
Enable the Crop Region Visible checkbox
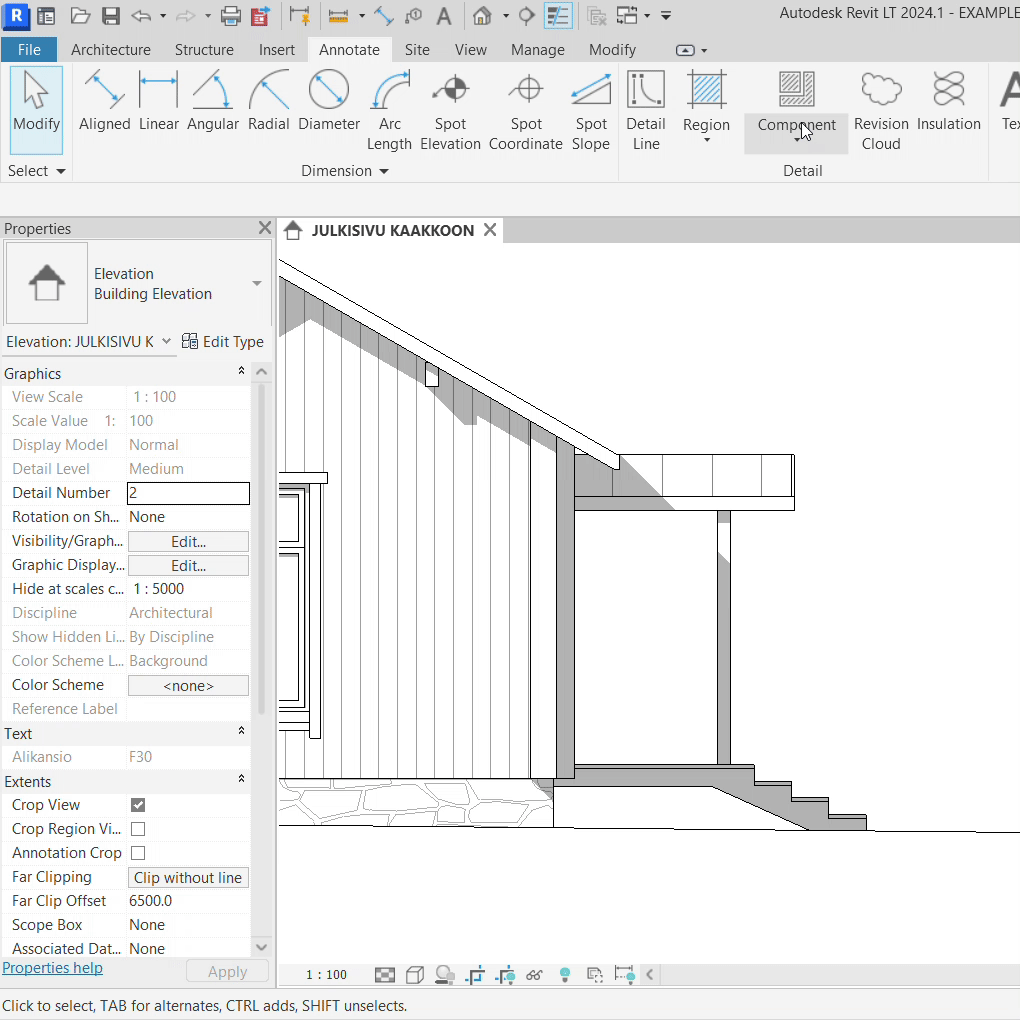coord(138,829)
